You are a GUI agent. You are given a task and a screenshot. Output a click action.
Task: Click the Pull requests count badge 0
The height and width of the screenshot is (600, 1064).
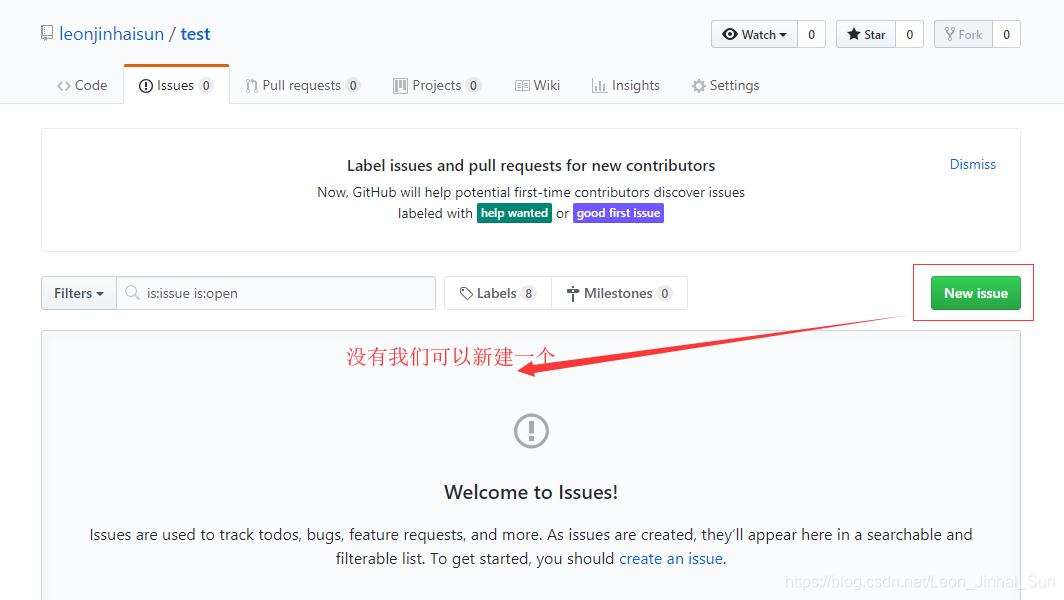tap(353, 86)
